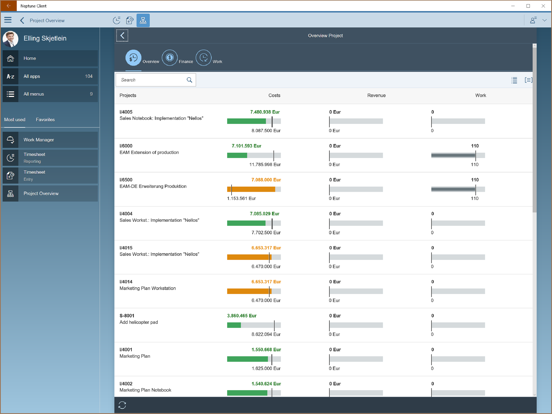This screenshot has height=414, width=552.
Task: Click cost value 7.101.593 Eur
Action: click(246, 146)
